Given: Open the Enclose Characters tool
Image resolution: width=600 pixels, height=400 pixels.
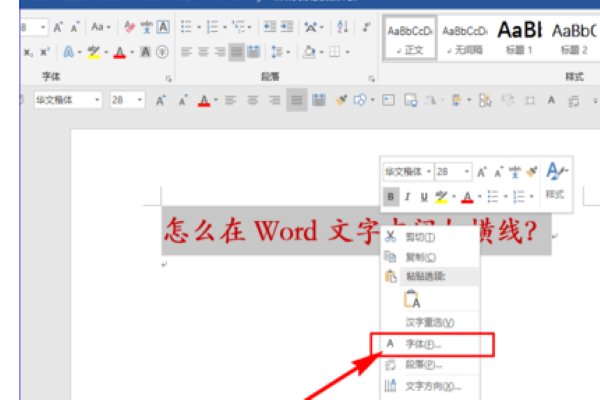Looking at the screenshot, I should pos(162,52).
